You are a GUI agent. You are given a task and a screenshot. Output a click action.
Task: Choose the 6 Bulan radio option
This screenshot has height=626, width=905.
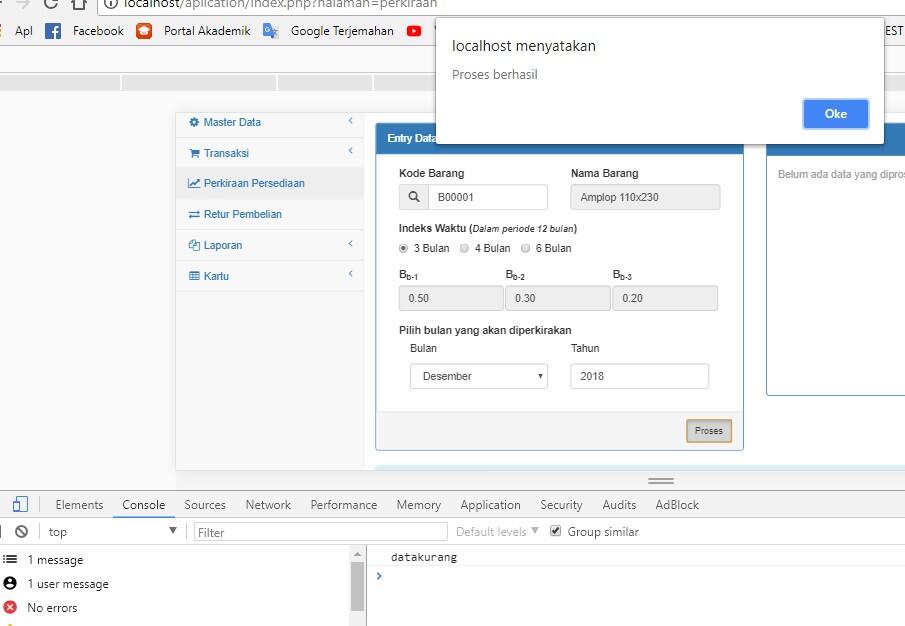(x=526, y=248)
